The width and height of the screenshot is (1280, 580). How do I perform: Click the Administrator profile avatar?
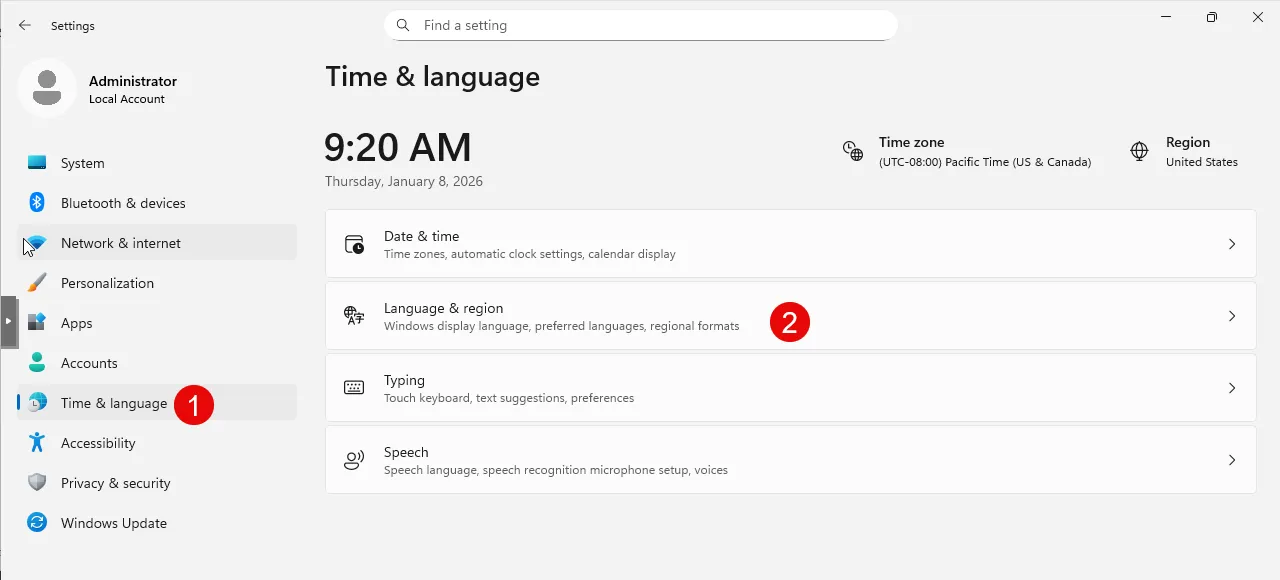[46, 89]
